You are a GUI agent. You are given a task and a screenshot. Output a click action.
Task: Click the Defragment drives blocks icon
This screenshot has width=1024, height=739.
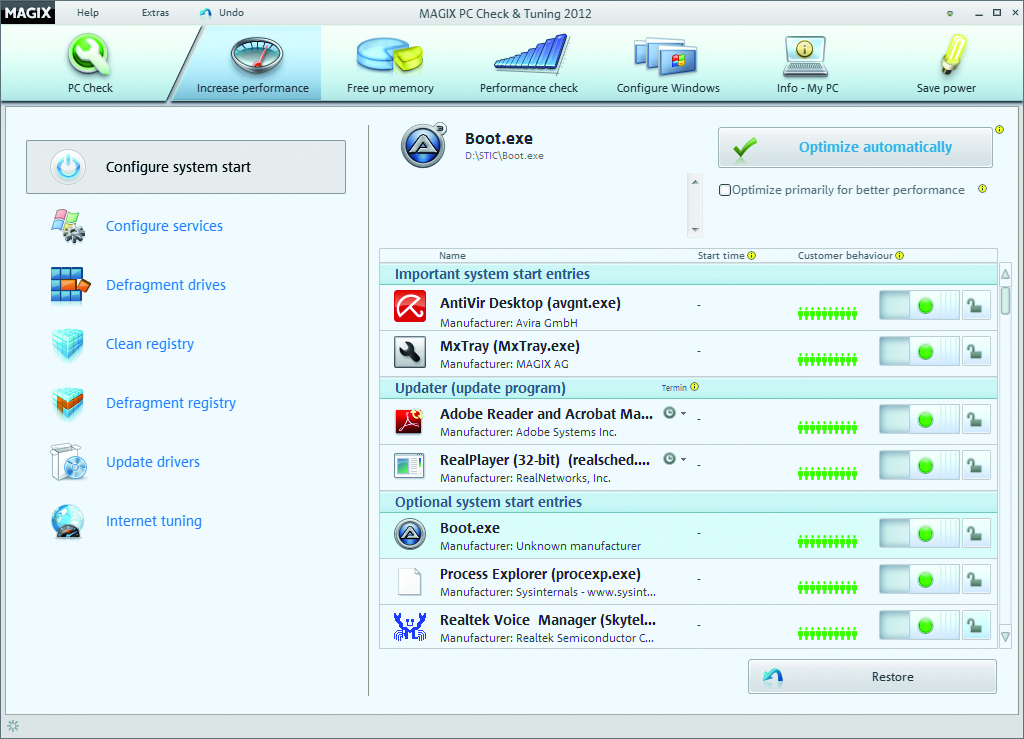click(x=69, y=285)
